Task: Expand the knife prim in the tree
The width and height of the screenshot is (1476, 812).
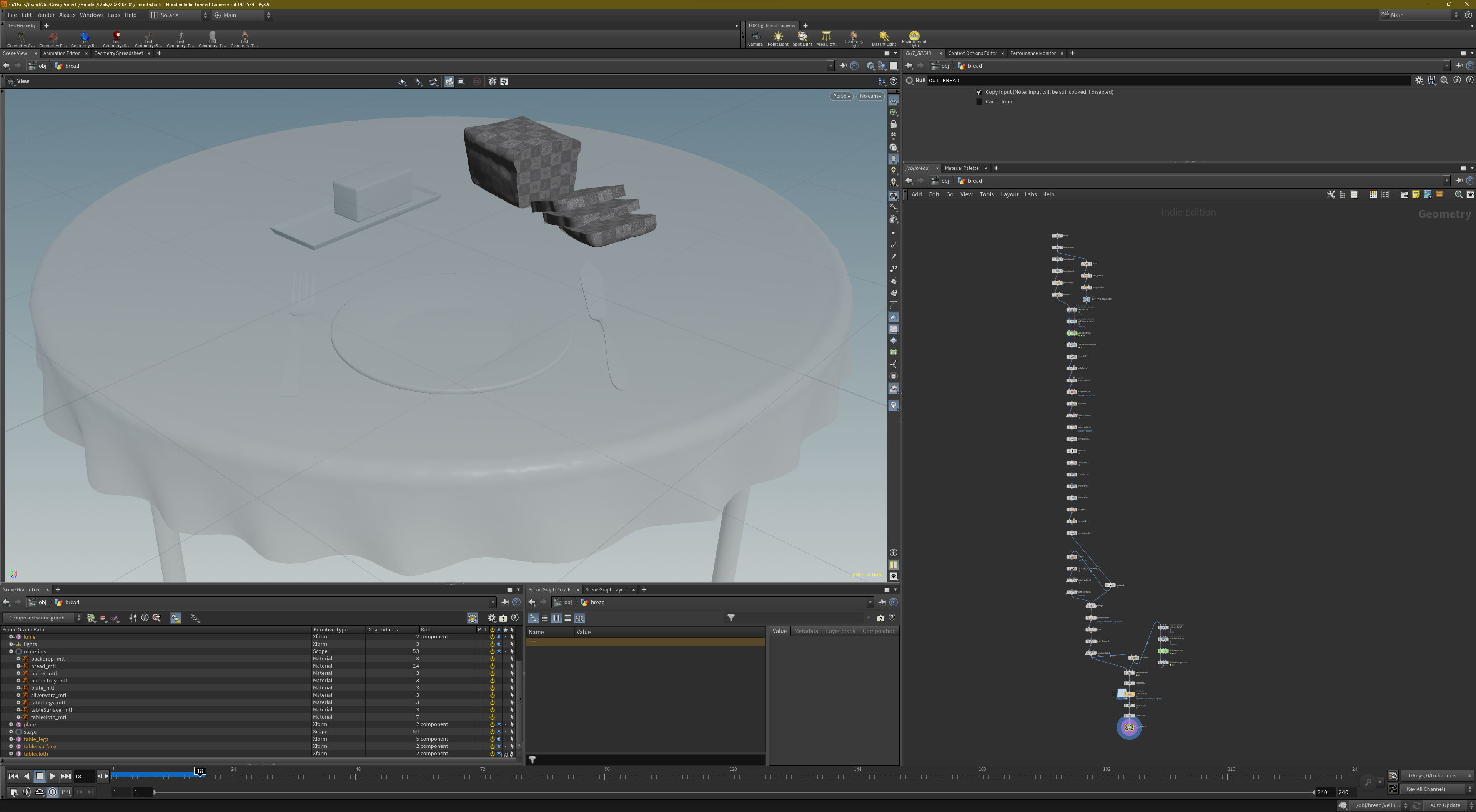Action: [x=11, y=637]
